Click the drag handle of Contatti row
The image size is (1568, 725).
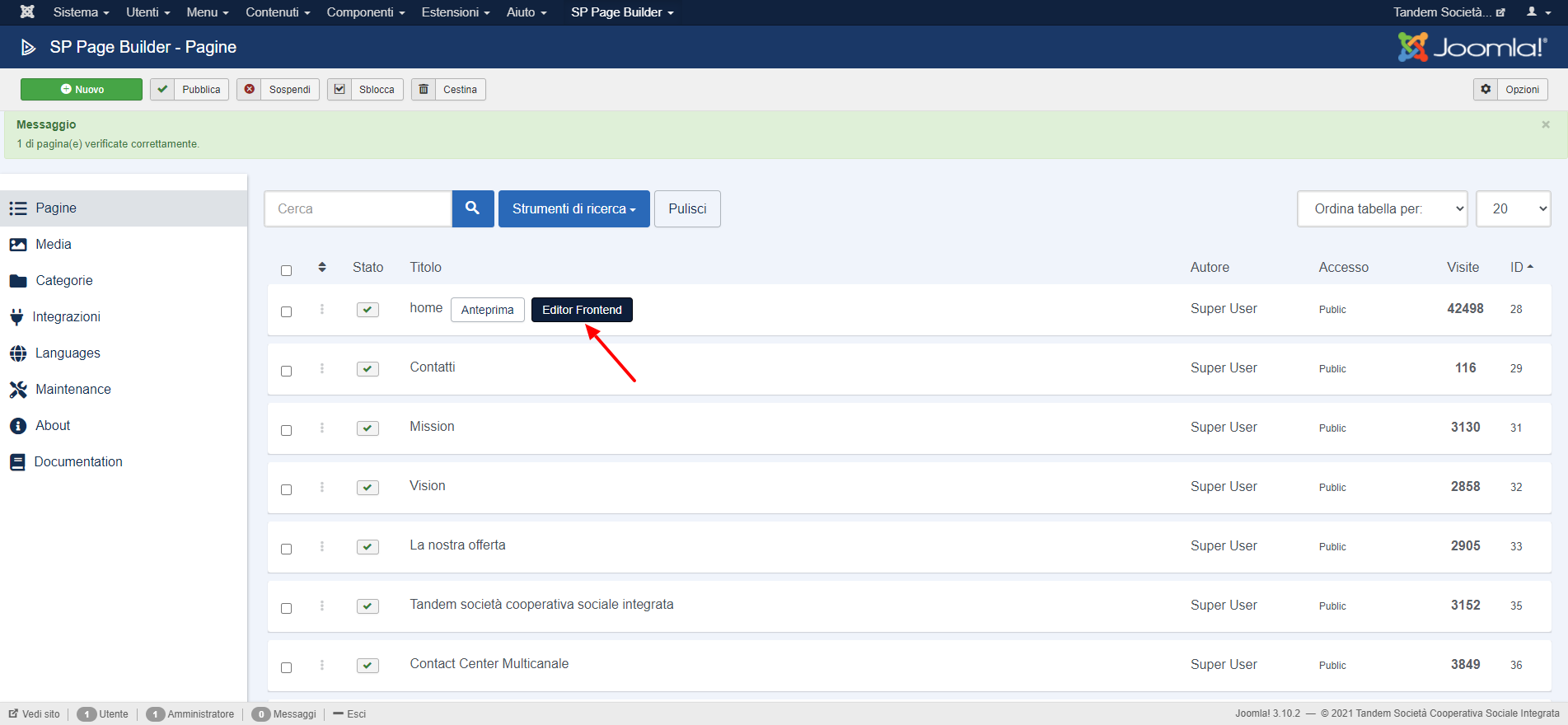(x=322, y=368)
